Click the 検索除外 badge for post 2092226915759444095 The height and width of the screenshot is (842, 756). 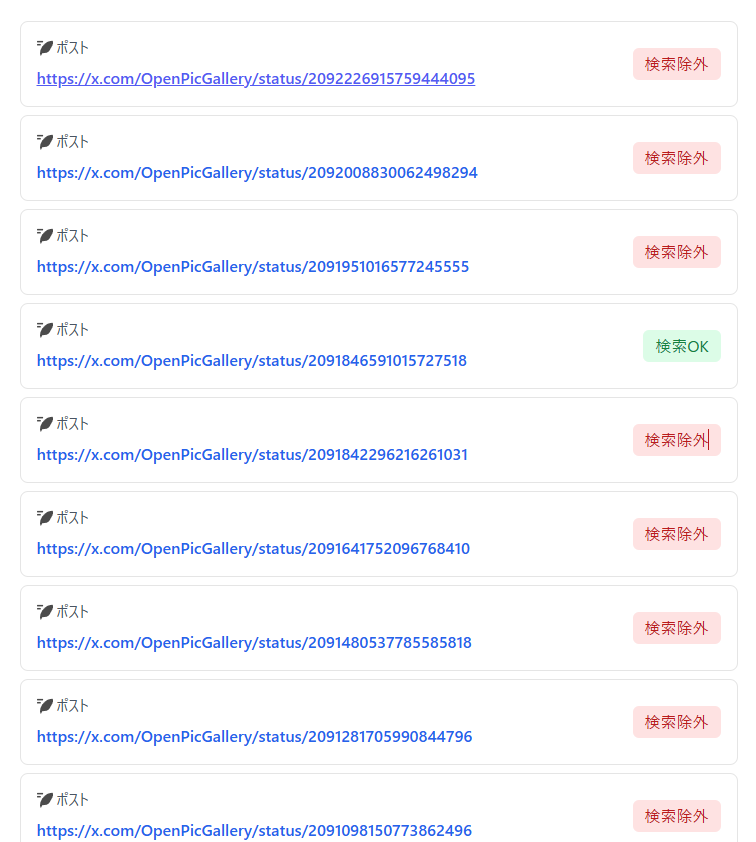(677, 64)
